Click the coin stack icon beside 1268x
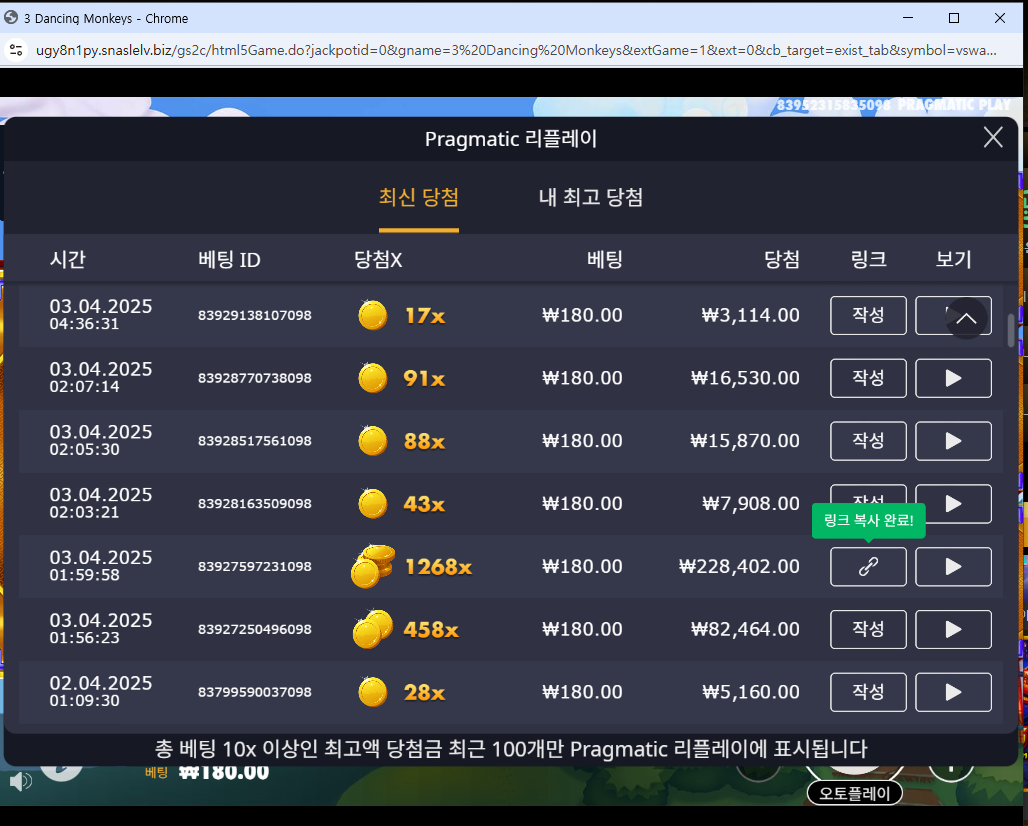The height and width of the screenshot is (826, 1028). click(373, 566)
